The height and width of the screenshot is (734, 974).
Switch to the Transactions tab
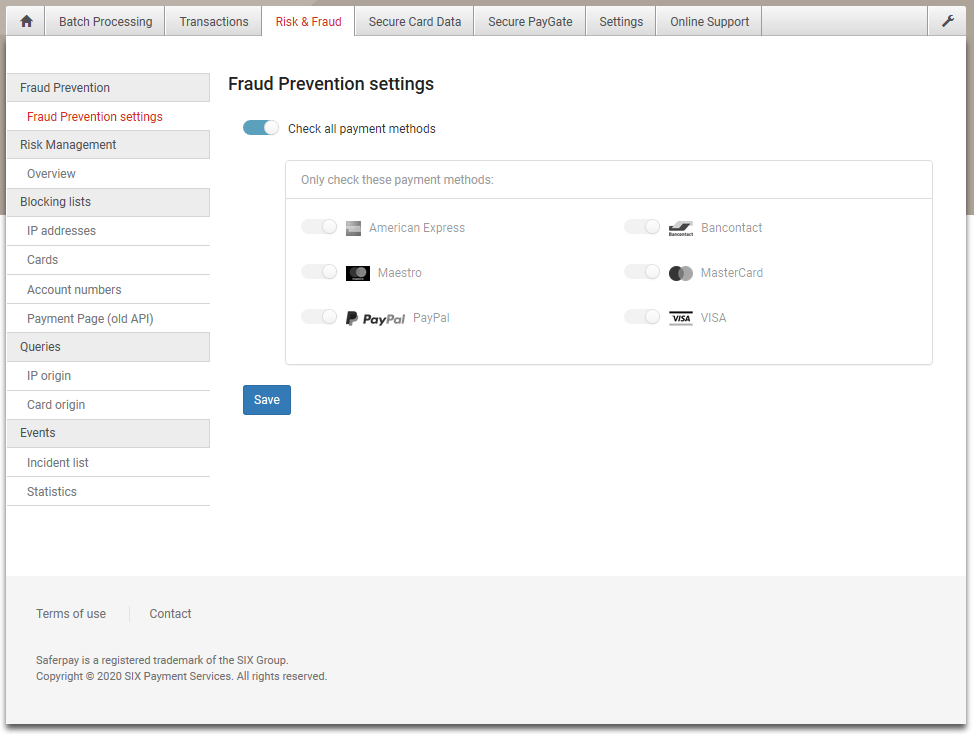pyautogui.click(x=214, y=21)
